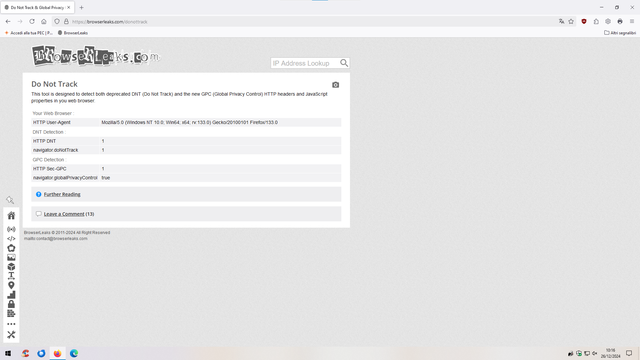Reload the current page
Viewport: 640px width, 360px height.
click(x=32, y=22)
